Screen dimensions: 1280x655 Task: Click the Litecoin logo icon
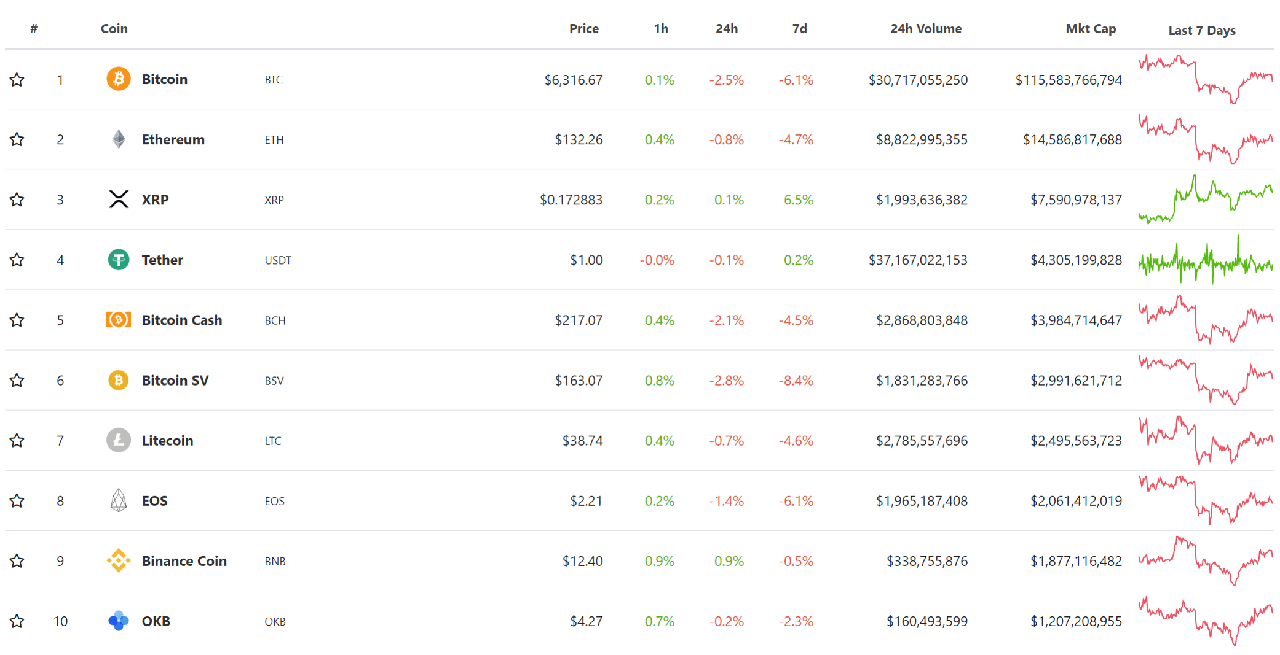click(x=118, y=440)
